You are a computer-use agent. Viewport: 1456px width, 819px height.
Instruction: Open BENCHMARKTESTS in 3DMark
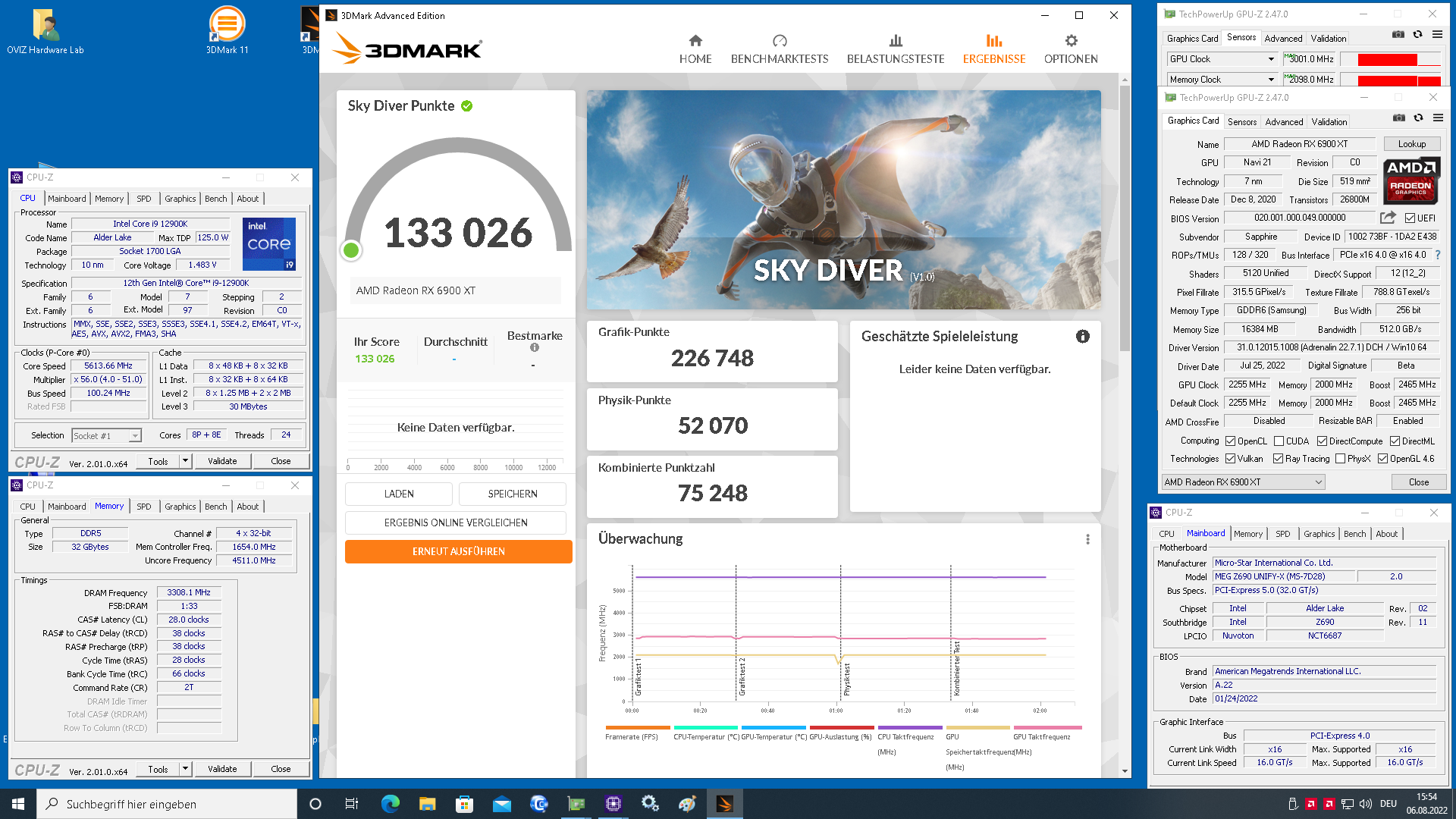tap(779, 49)
